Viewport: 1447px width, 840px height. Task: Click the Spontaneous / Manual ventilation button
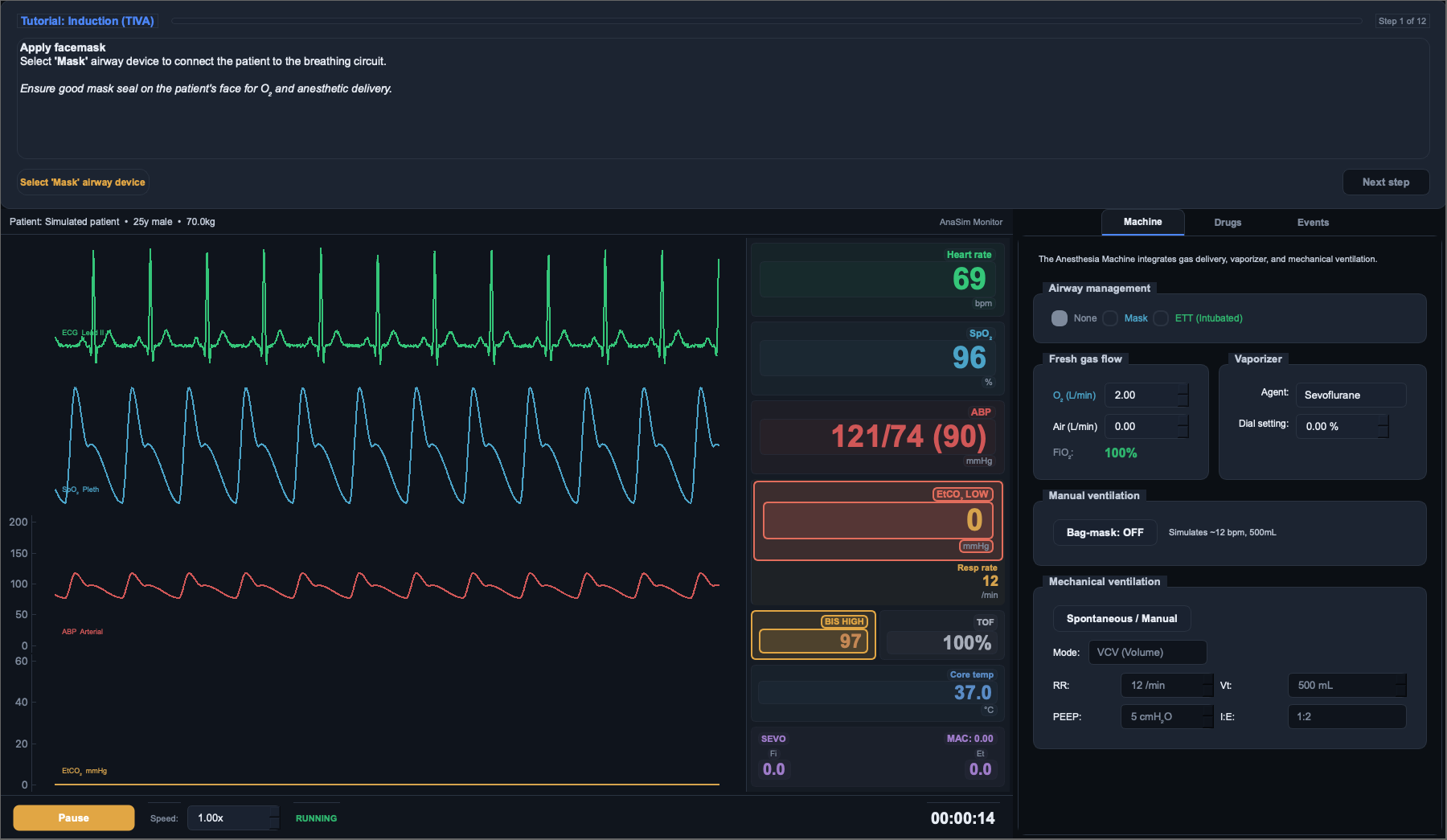coord(1121,618)
